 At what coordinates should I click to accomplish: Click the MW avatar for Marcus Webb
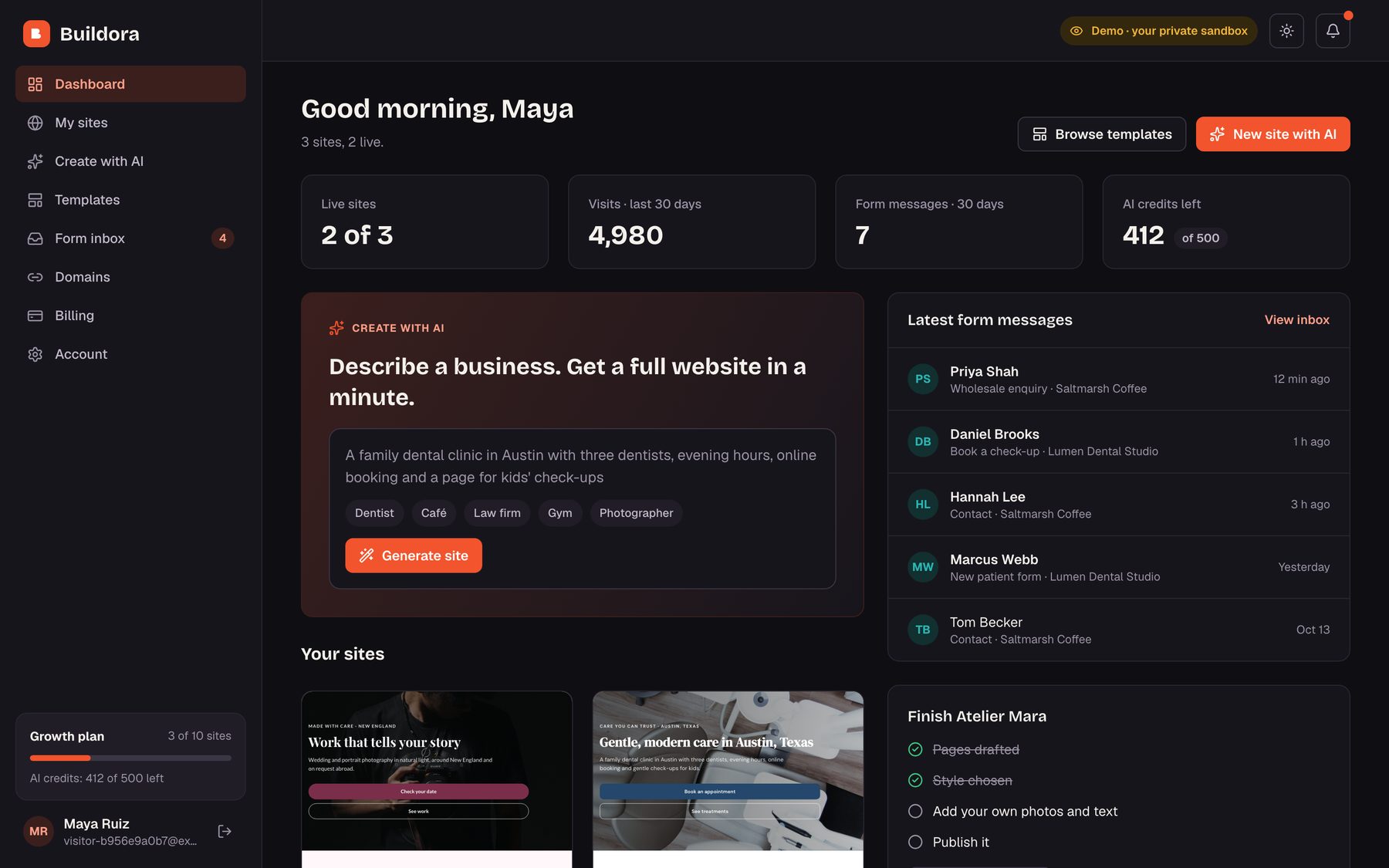click(x=923, y=567)
